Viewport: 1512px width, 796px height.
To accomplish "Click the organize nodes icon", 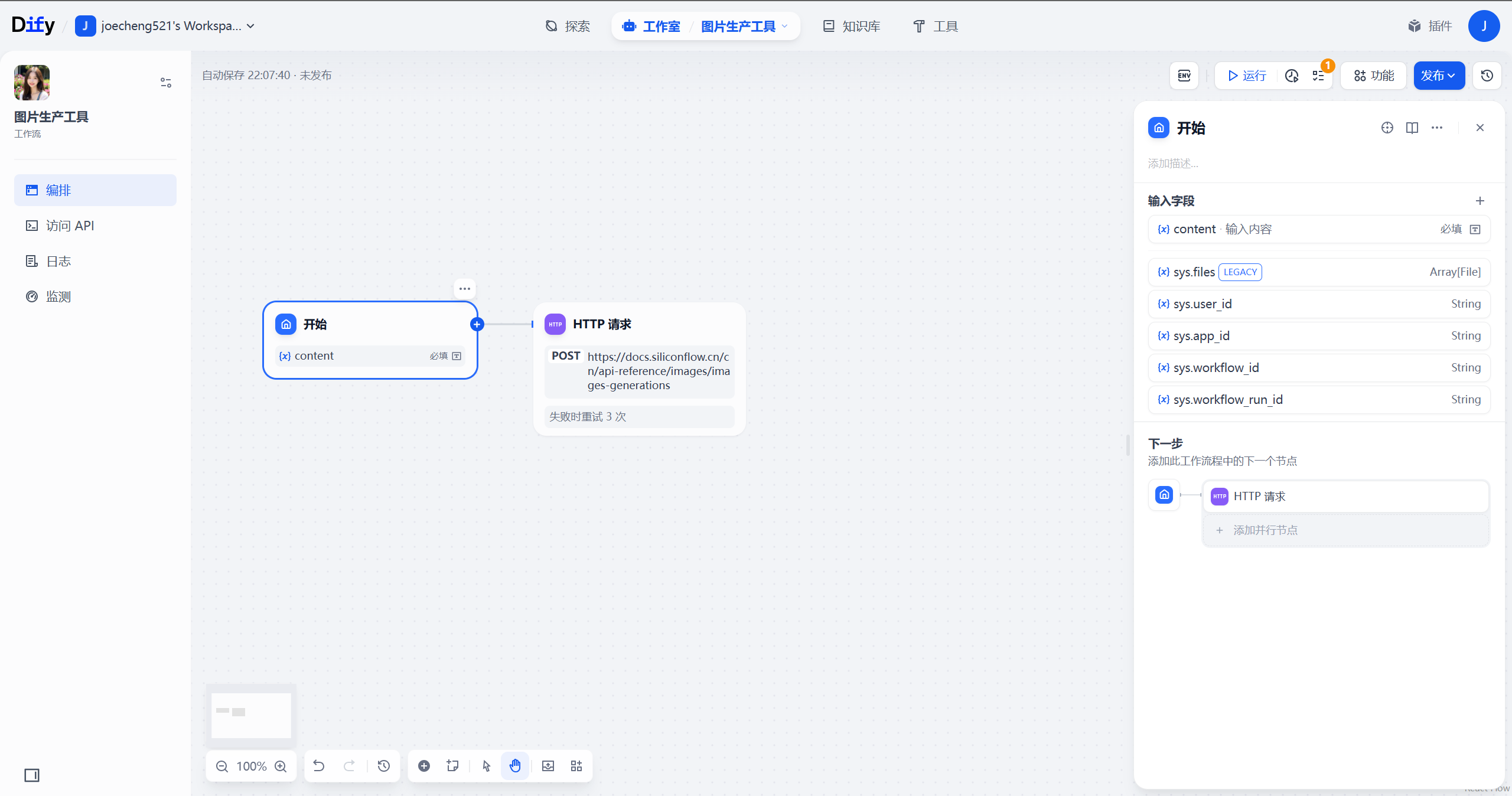I will coord(576,766).
